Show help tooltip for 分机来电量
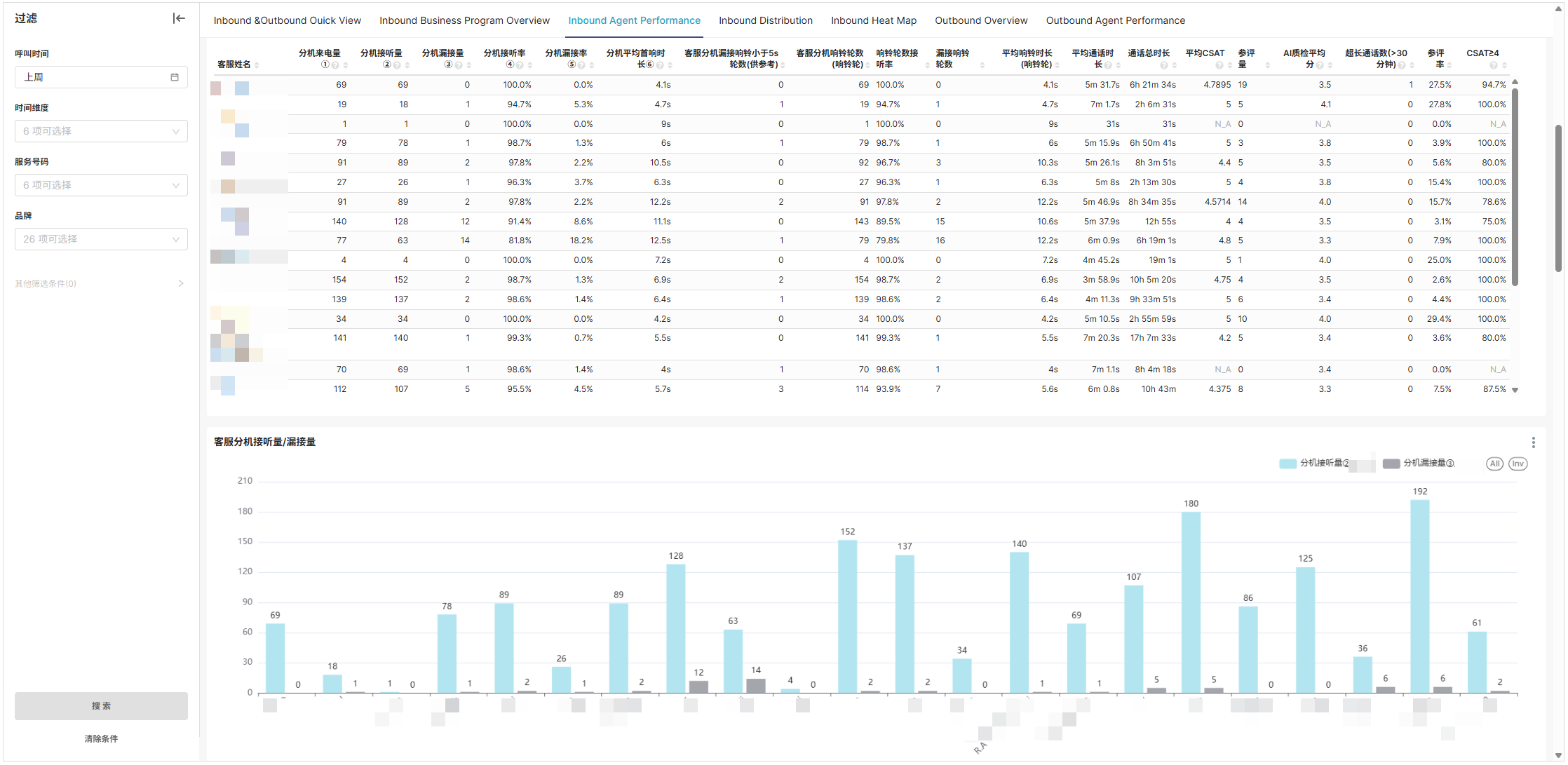1568x765 pixels. [x=335, y=65]
